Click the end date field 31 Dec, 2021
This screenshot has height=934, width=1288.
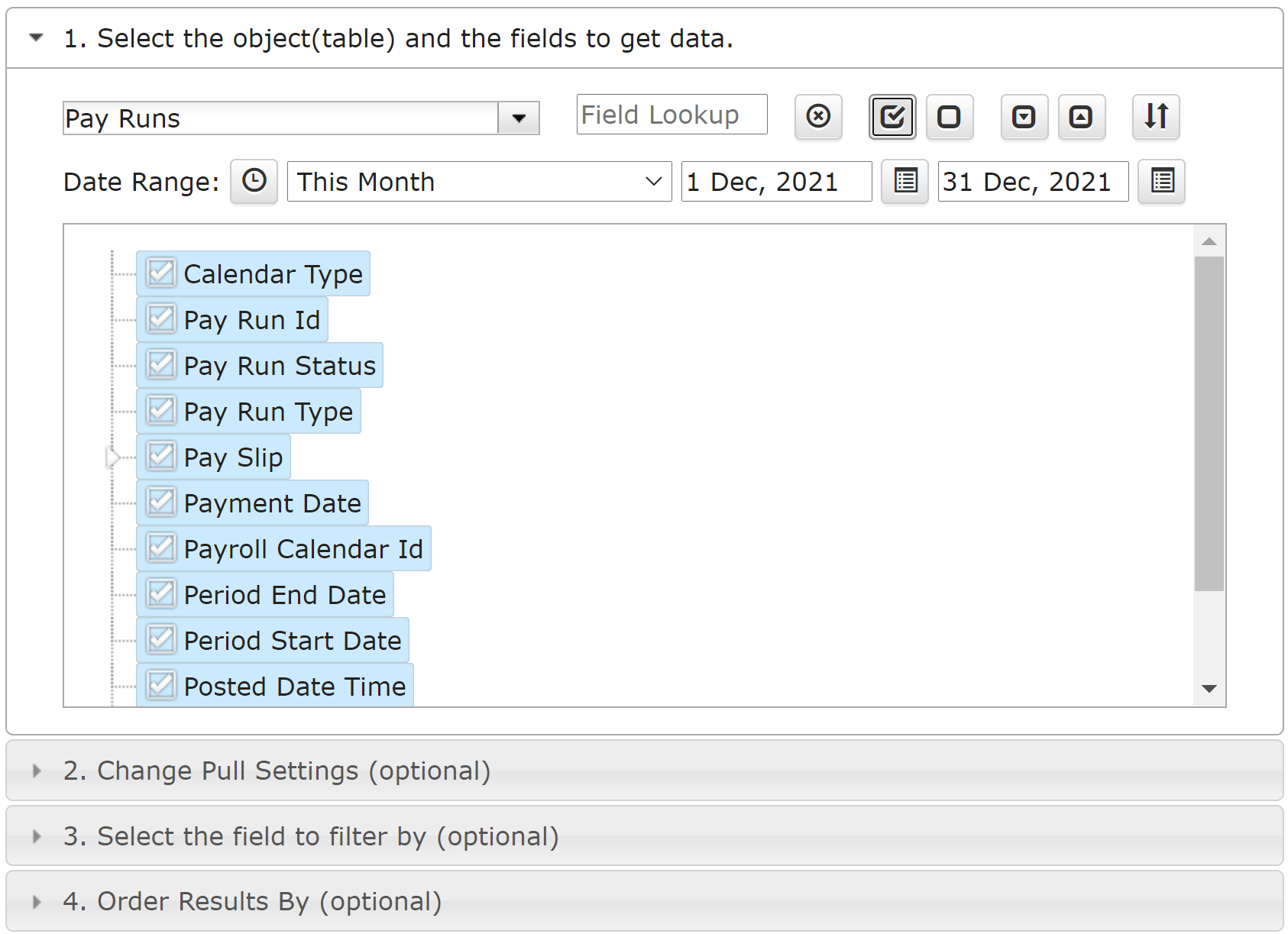1034,182
